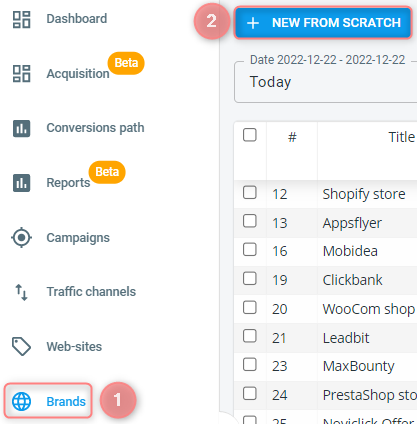The width and height of the screenshot is (417, 424).
Task: Click the Reports bar chart icon
Action: point(22,183)
